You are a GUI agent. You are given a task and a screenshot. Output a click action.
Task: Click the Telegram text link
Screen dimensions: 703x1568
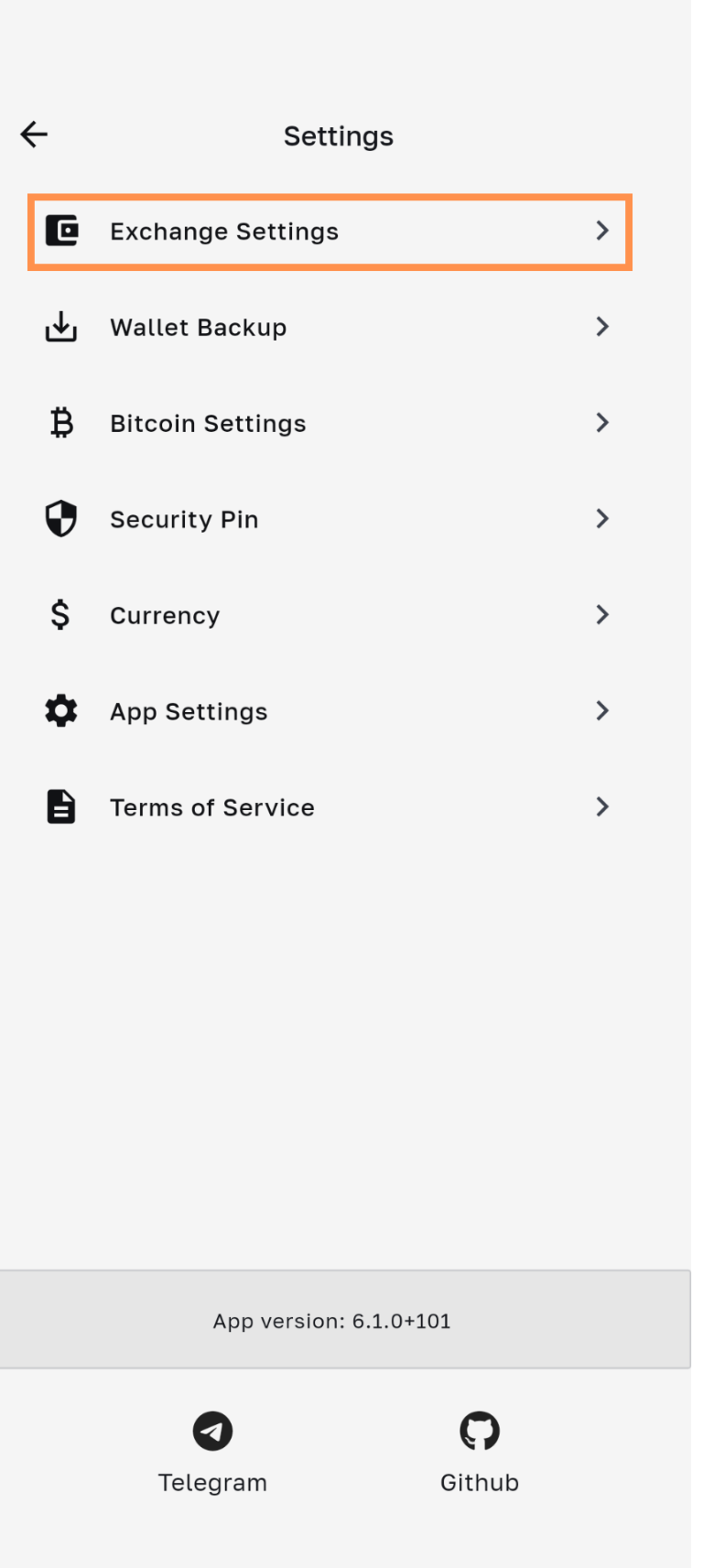point(212,1483)
